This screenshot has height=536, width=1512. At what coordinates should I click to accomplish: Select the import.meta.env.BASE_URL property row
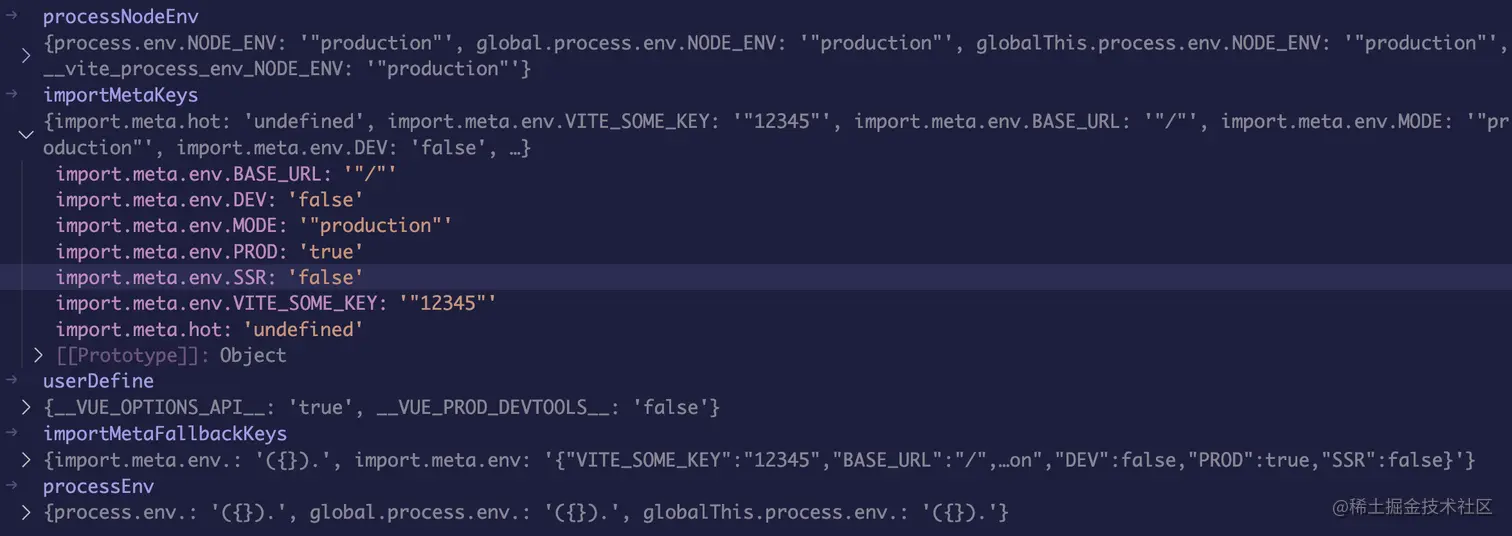(756, 173)
